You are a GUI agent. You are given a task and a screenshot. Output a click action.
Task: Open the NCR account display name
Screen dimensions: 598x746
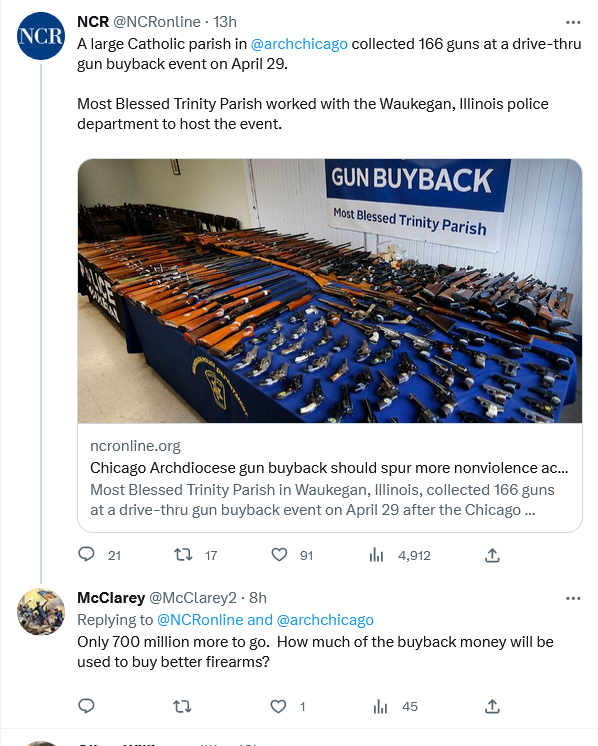point(93,22)
